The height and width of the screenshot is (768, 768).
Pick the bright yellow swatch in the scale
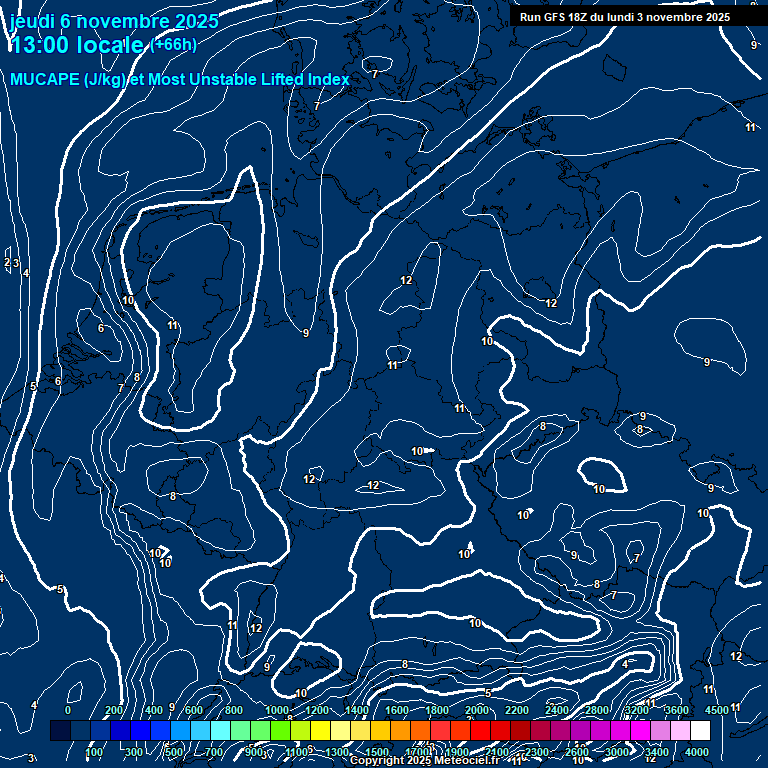320,730
